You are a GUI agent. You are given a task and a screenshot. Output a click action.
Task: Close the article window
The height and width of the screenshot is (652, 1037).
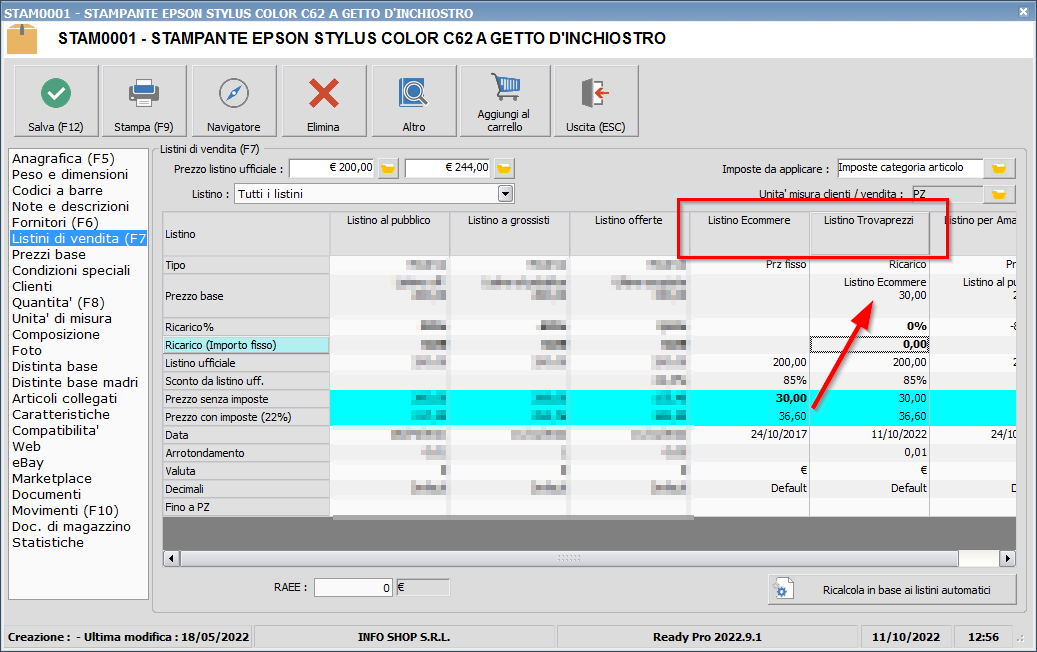coord(1023,12)
